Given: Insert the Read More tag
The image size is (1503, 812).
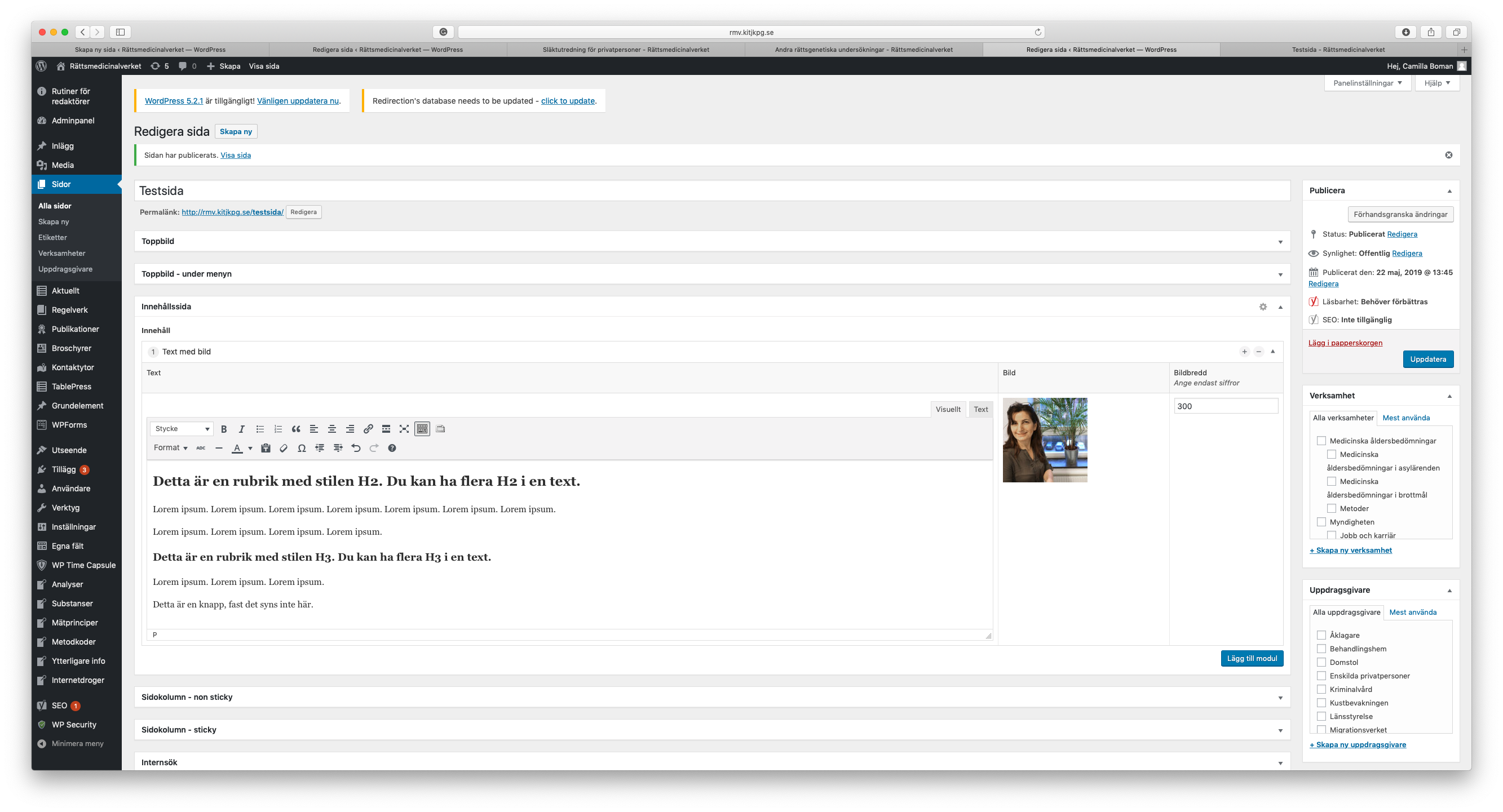Looking at the screenshot, I should [386, 429].
